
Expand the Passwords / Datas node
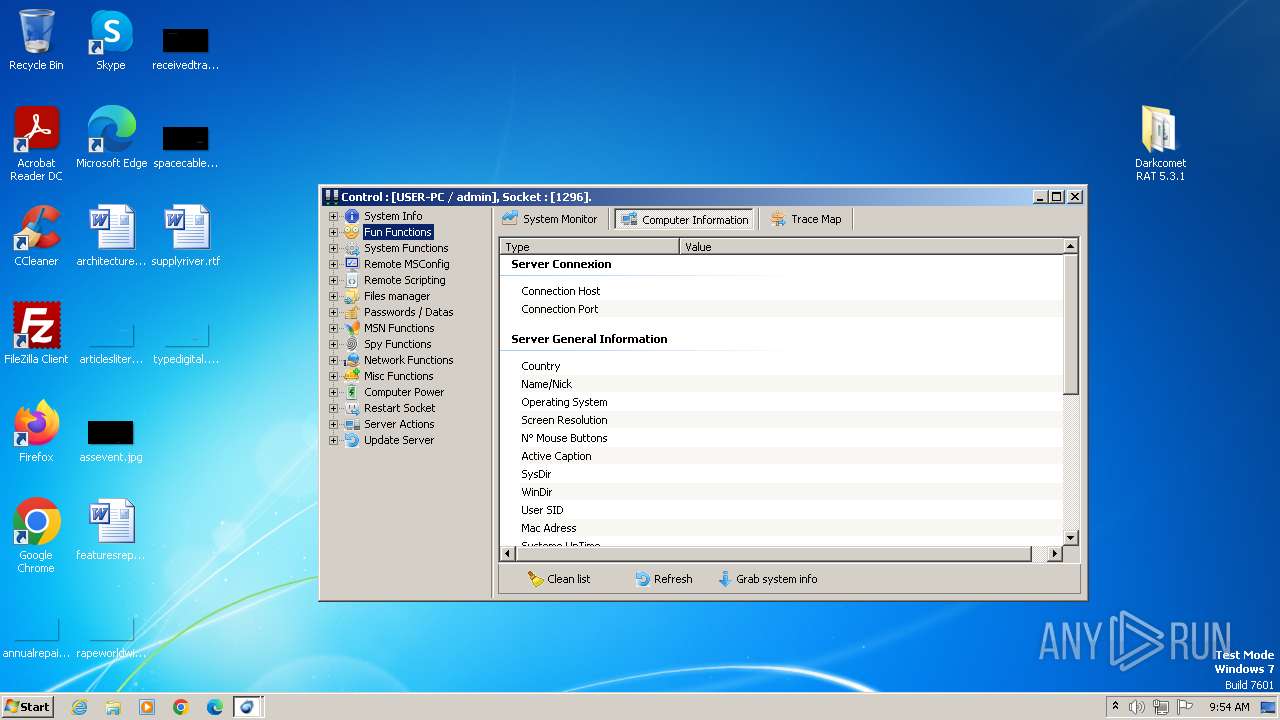coord(334,312)
